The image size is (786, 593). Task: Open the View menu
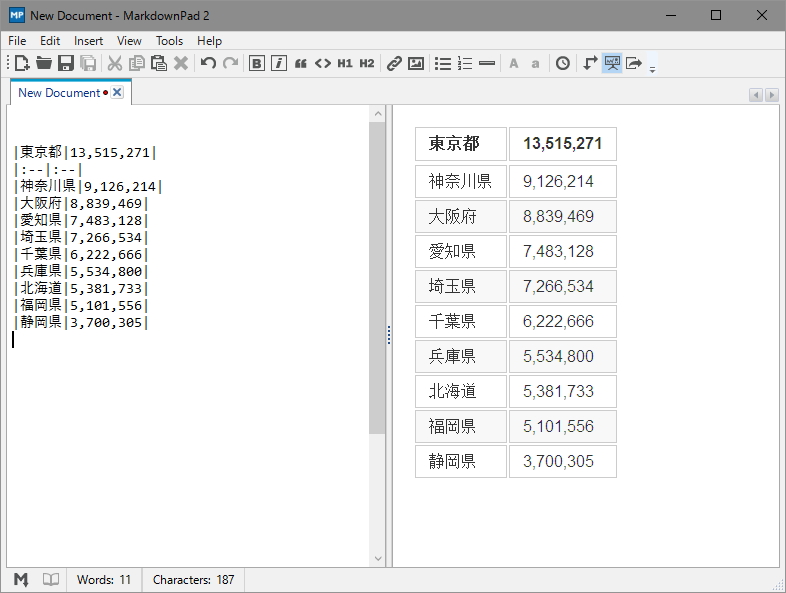[129, 41]
